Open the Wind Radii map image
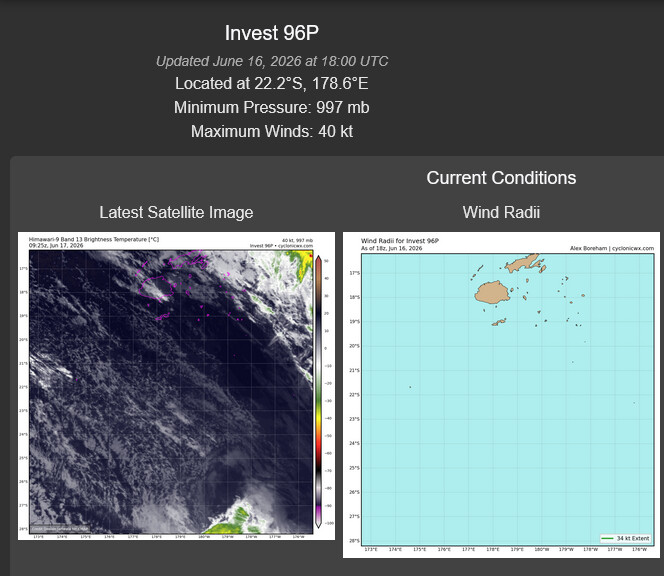This screenshot has width=664, height=576. (x=501, y=395)
